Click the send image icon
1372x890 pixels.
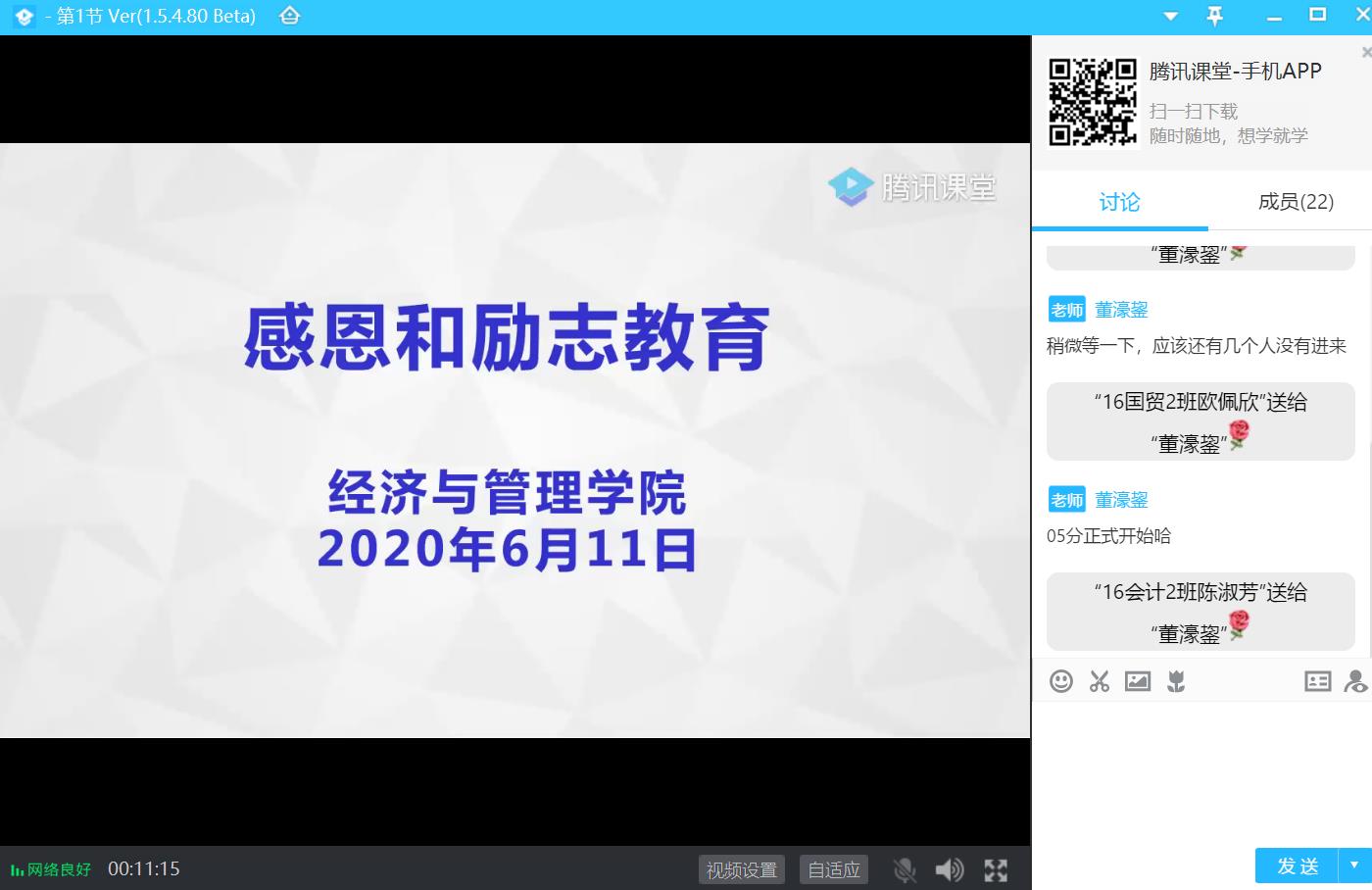click(1138, 681)
